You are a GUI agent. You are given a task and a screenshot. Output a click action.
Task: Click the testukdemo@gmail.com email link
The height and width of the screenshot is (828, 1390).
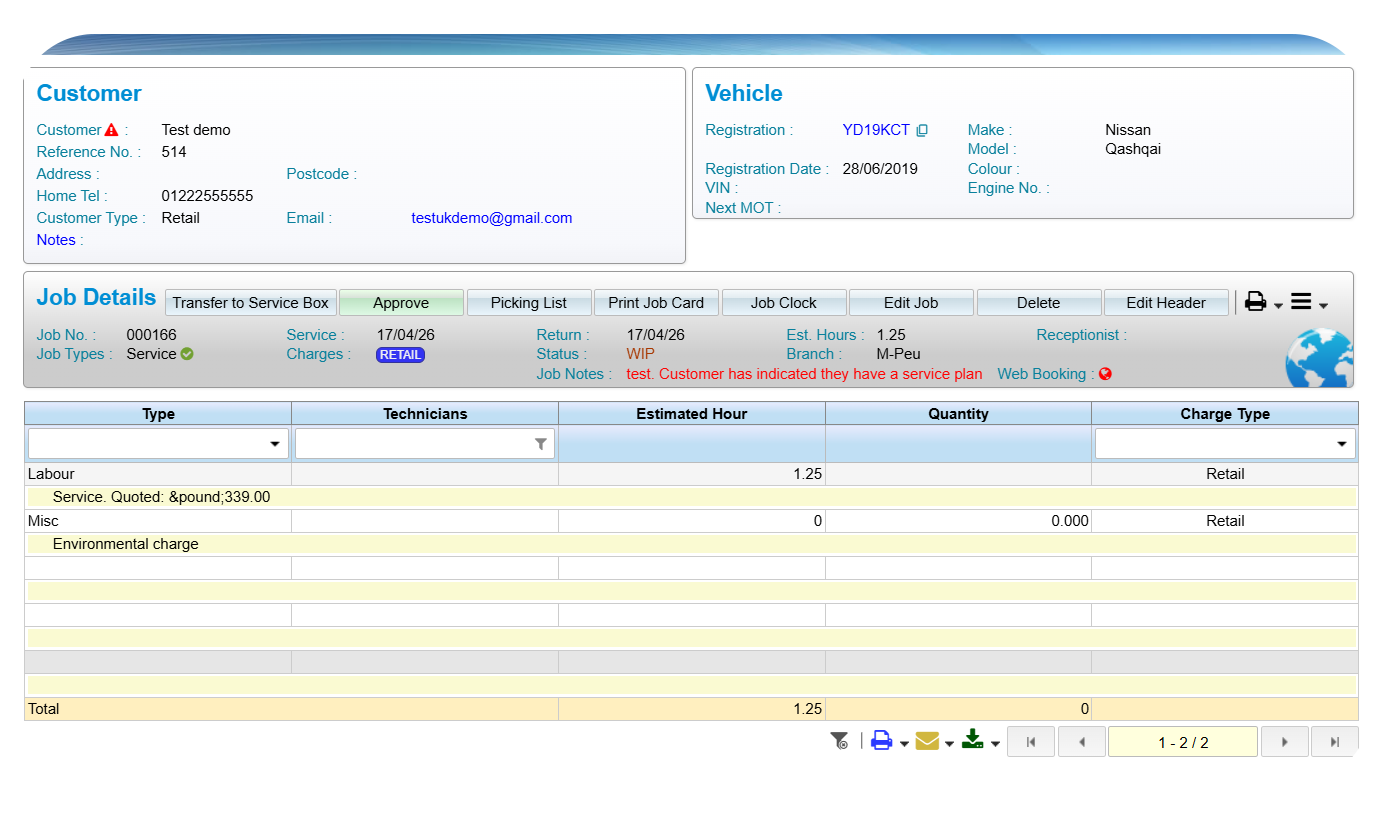491,218
